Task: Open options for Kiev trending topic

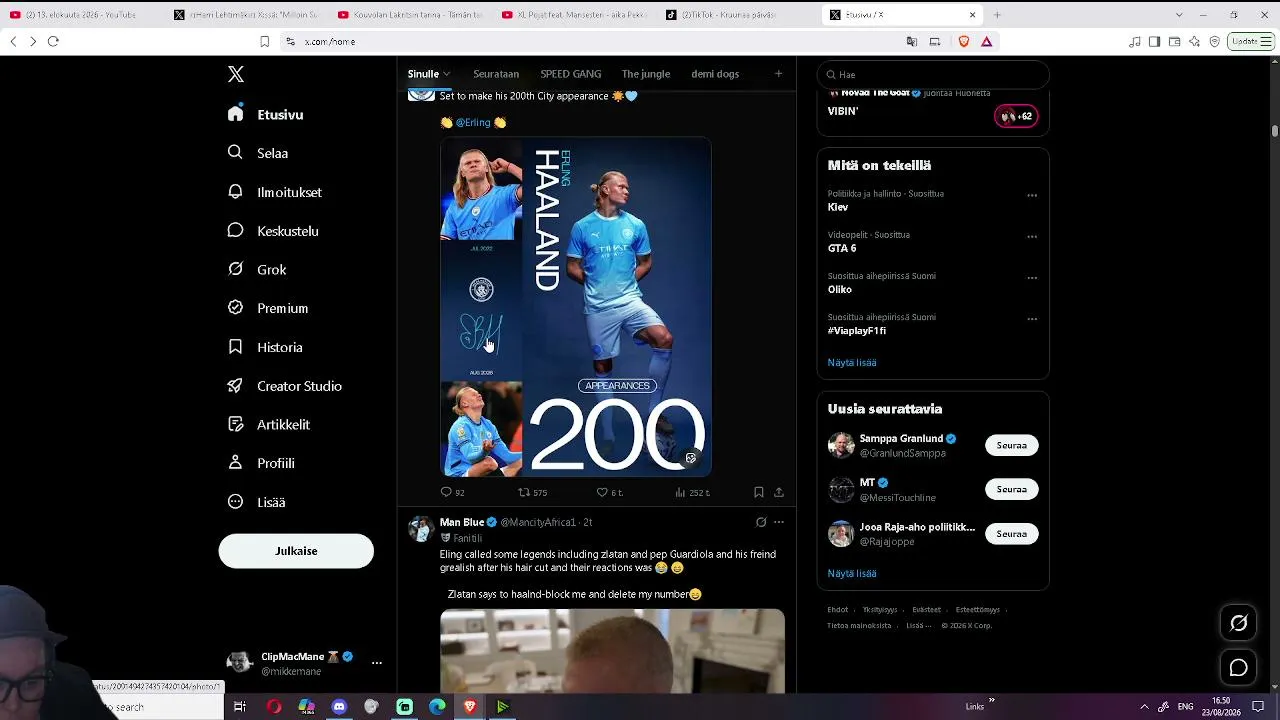Action: pyautogui.click(x=1032, y=195)
